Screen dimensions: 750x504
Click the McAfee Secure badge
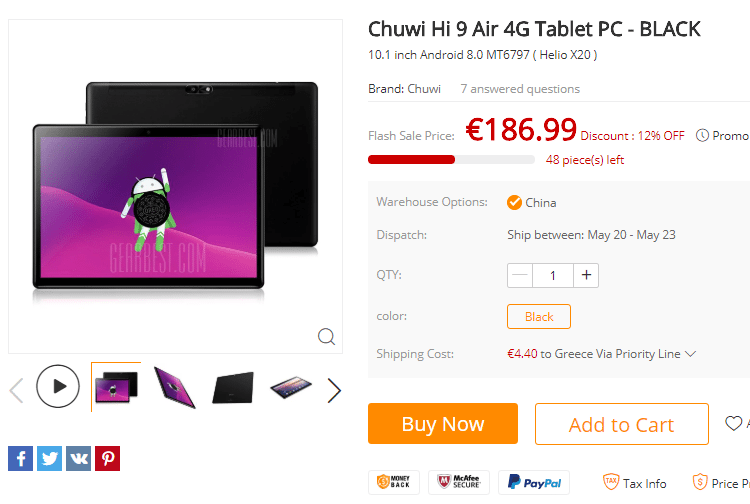click(x=459, y=482)
